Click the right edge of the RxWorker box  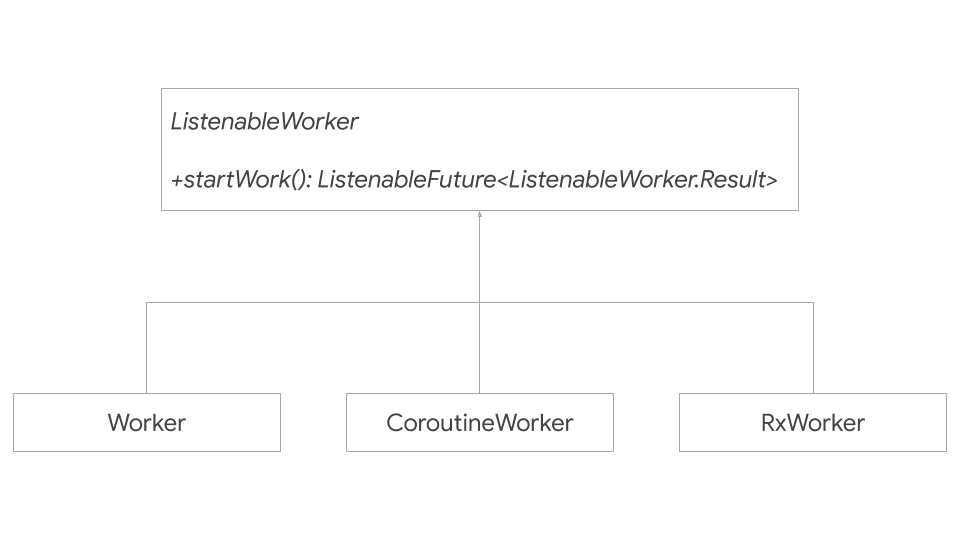click(946, 422)
